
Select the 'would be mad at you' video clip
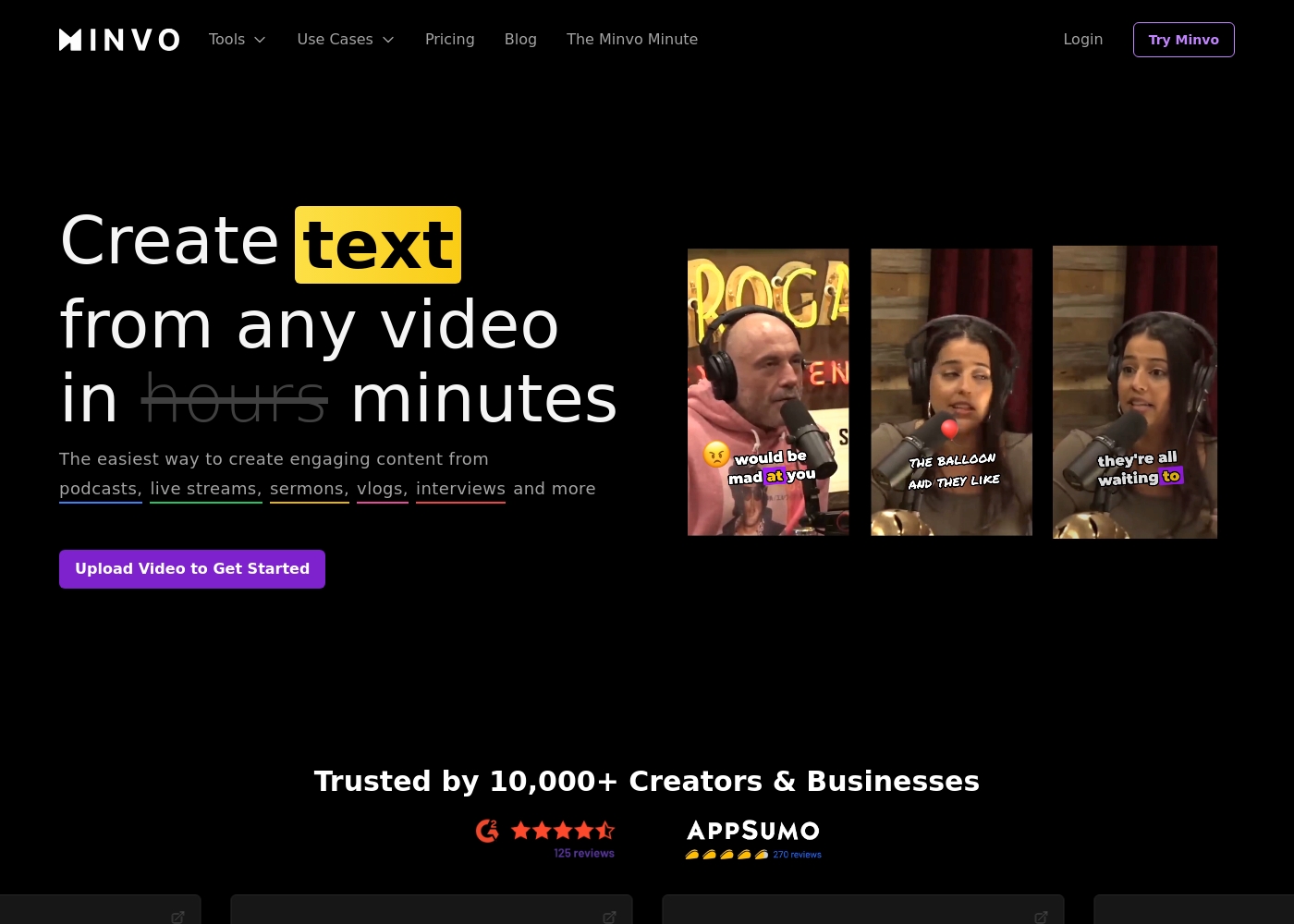point(768,392)
